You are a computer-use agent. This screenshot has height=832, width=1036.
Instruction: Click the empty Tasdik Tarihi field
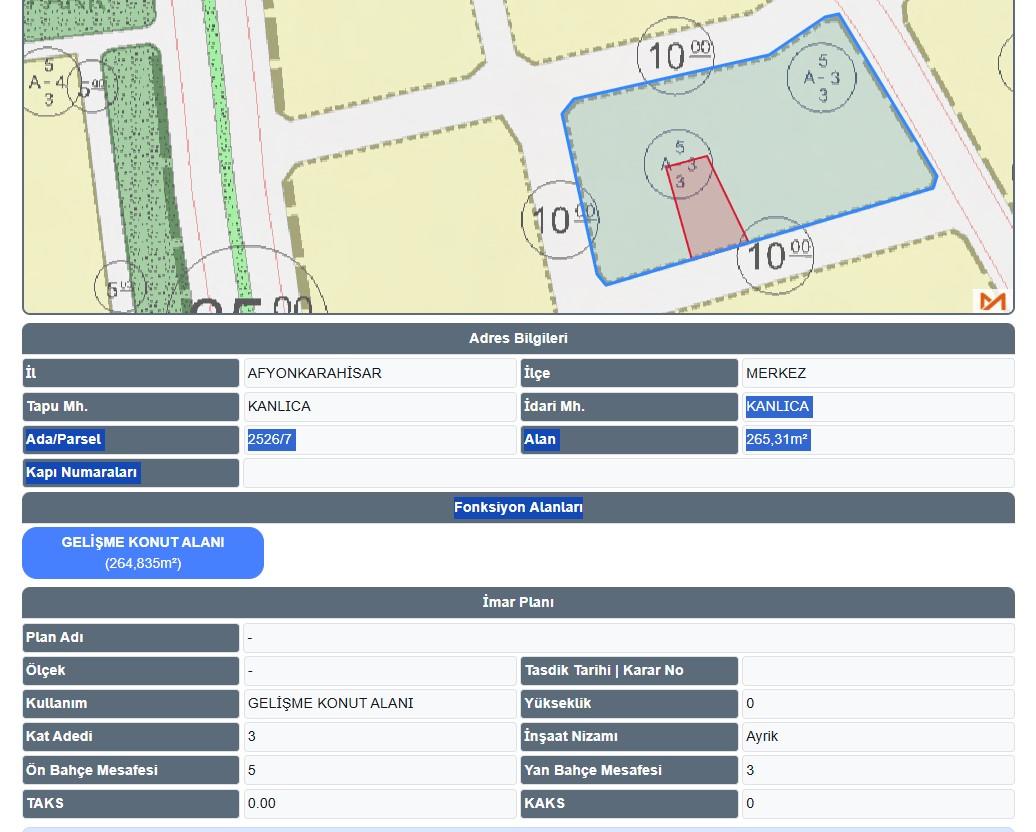tap(876, 671)
